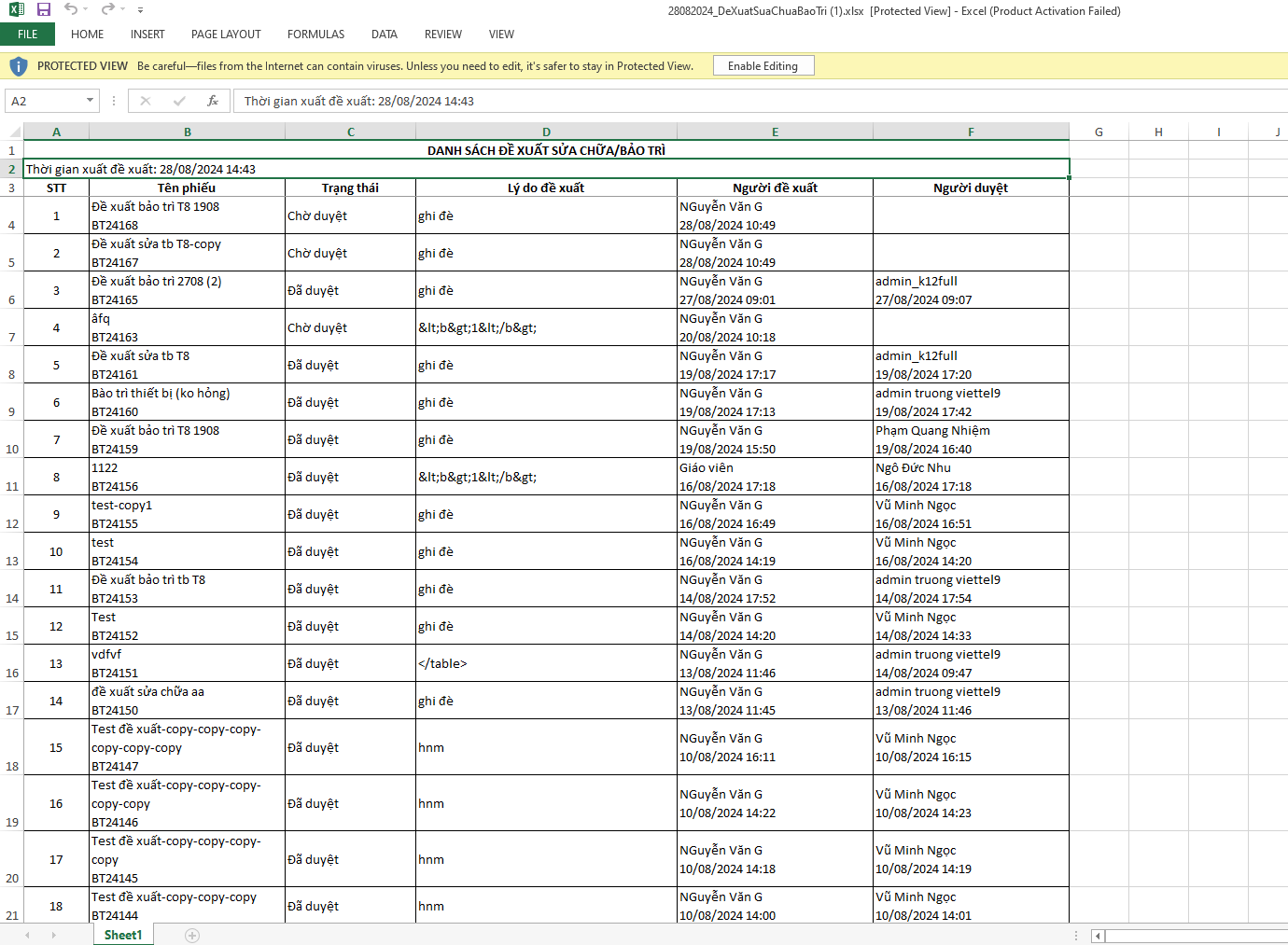1288x945 pixels.
Task: Open the FORMULAS ribbon tab
Action: 315,35
